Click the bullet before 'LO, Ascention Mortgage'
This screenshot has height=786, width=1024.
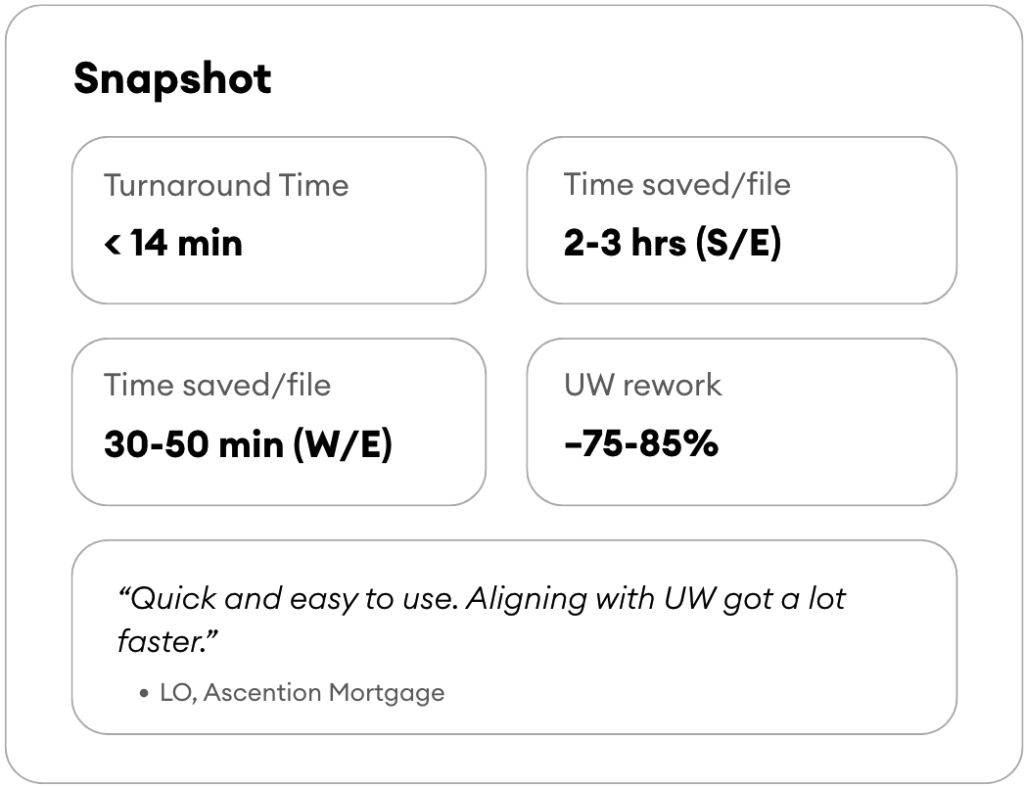144,694
